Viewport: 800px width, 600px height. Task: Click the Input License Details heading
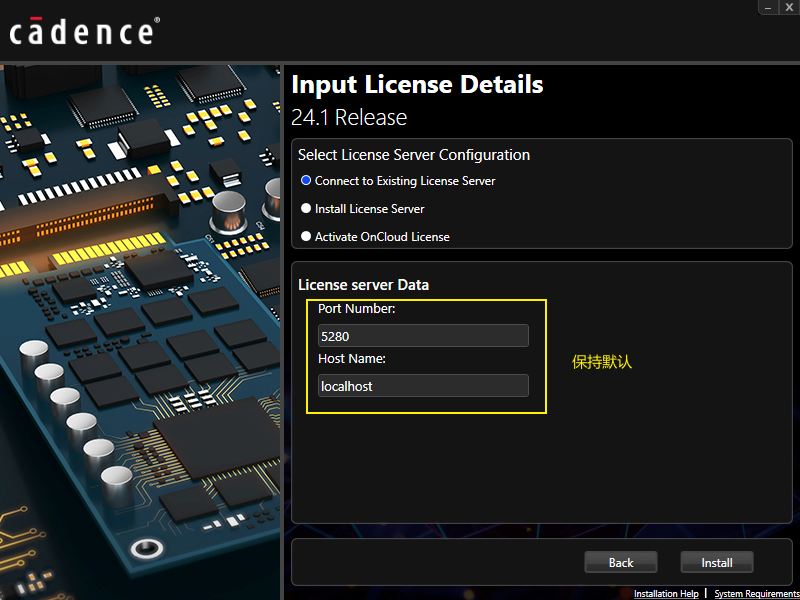point(417,84)
